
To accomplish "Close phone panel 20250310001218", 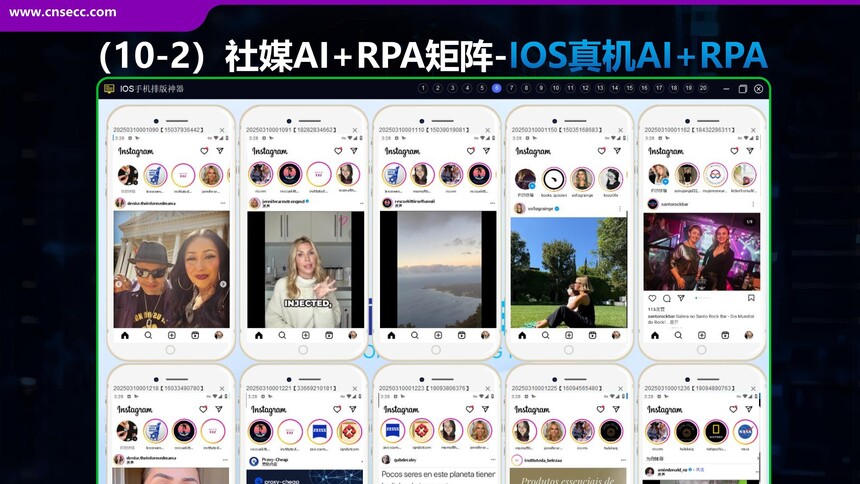I will [222, 389].
